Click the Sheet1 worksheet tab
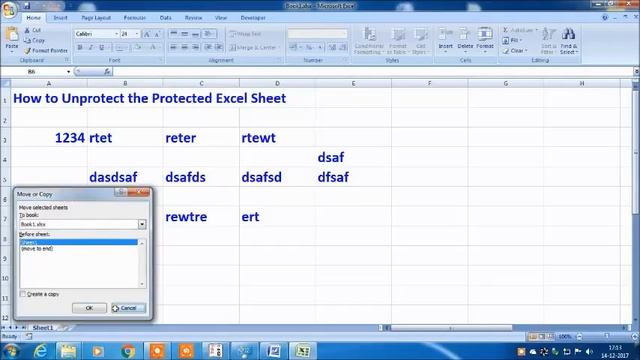640x360 pixels. [x=43, y=327]
